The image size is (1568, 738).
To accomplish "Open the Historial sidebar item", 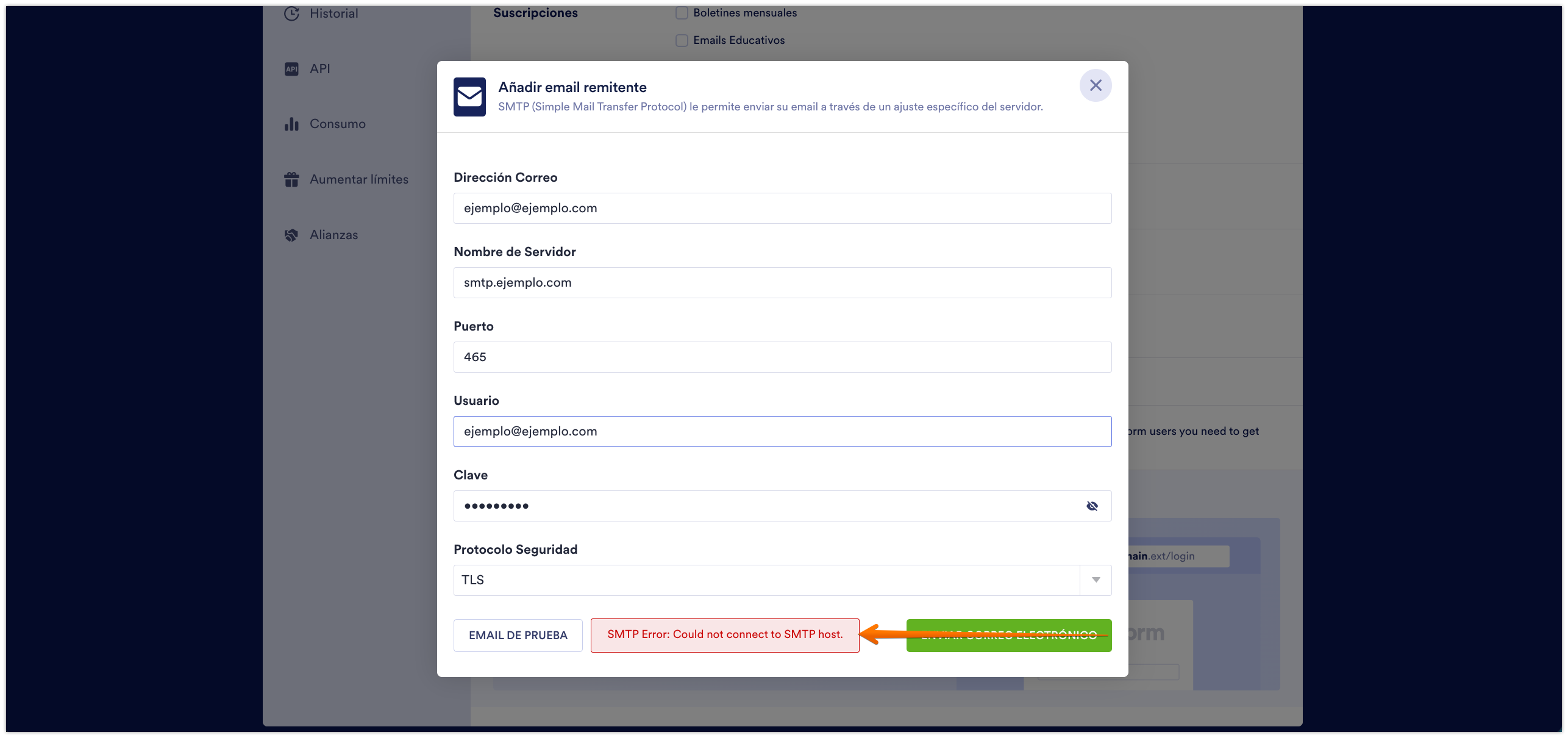I will click(333, 13).
